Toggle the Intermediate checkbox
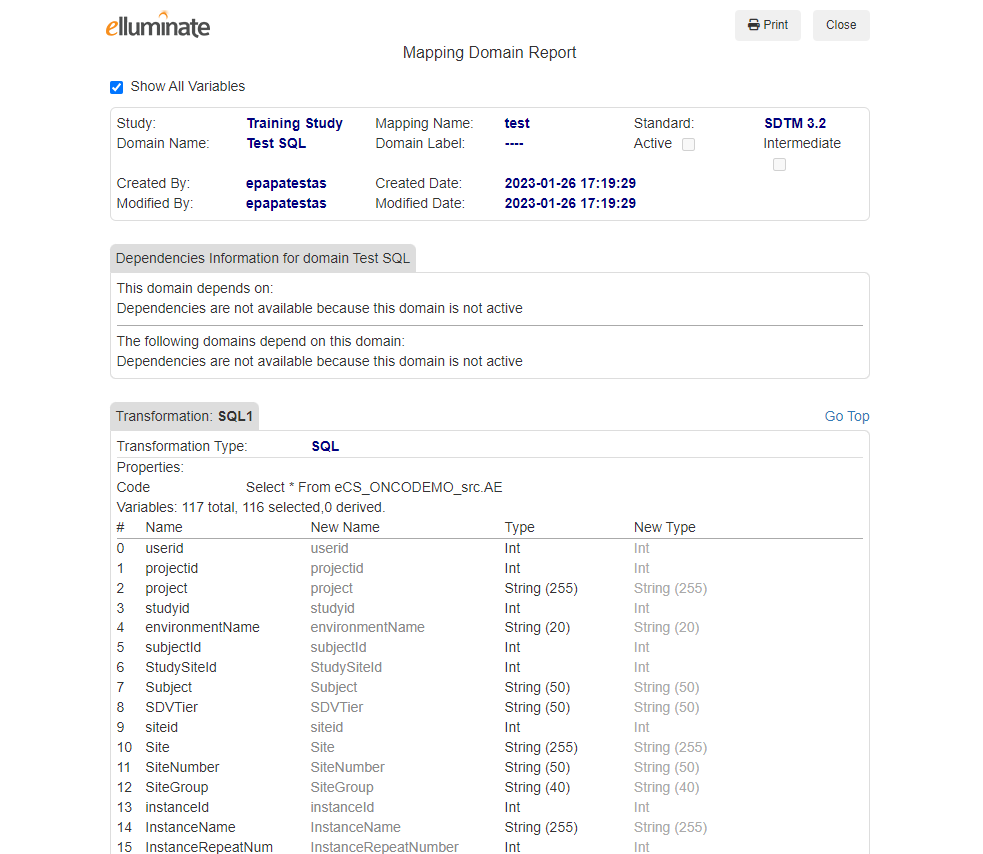983x854 pixels. click(x=779, y=164)
